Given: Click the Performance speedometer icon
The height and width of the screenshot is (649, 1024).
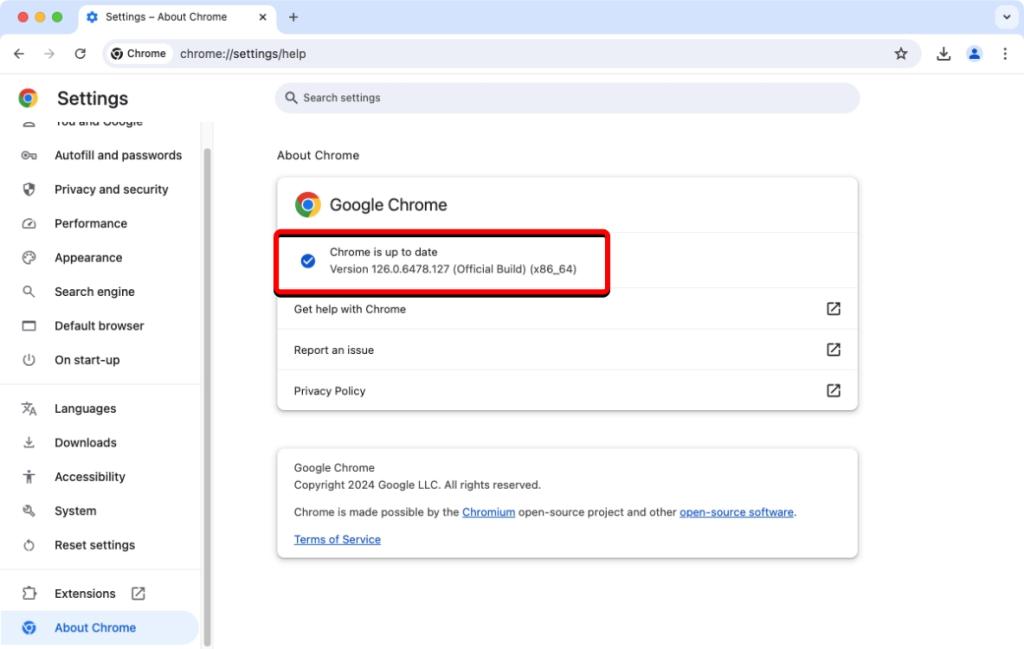Looking at the screenshot, I should click(28, 223).
